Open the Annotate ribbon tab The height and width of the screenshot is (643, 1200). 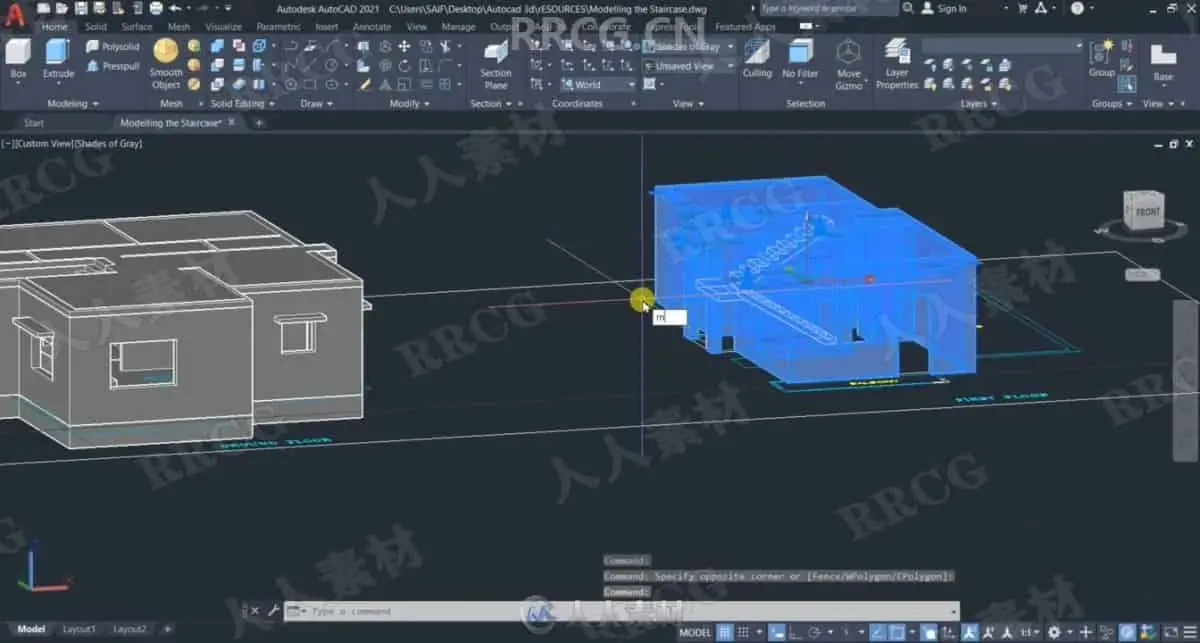[372, 27]
